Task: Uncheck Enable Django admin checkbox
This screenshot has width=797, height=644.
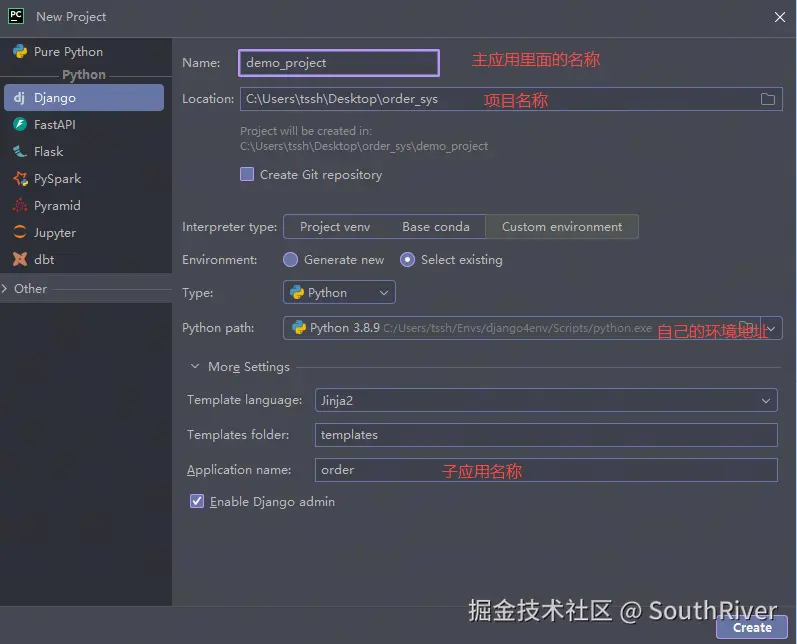Action: click(197, 501)
